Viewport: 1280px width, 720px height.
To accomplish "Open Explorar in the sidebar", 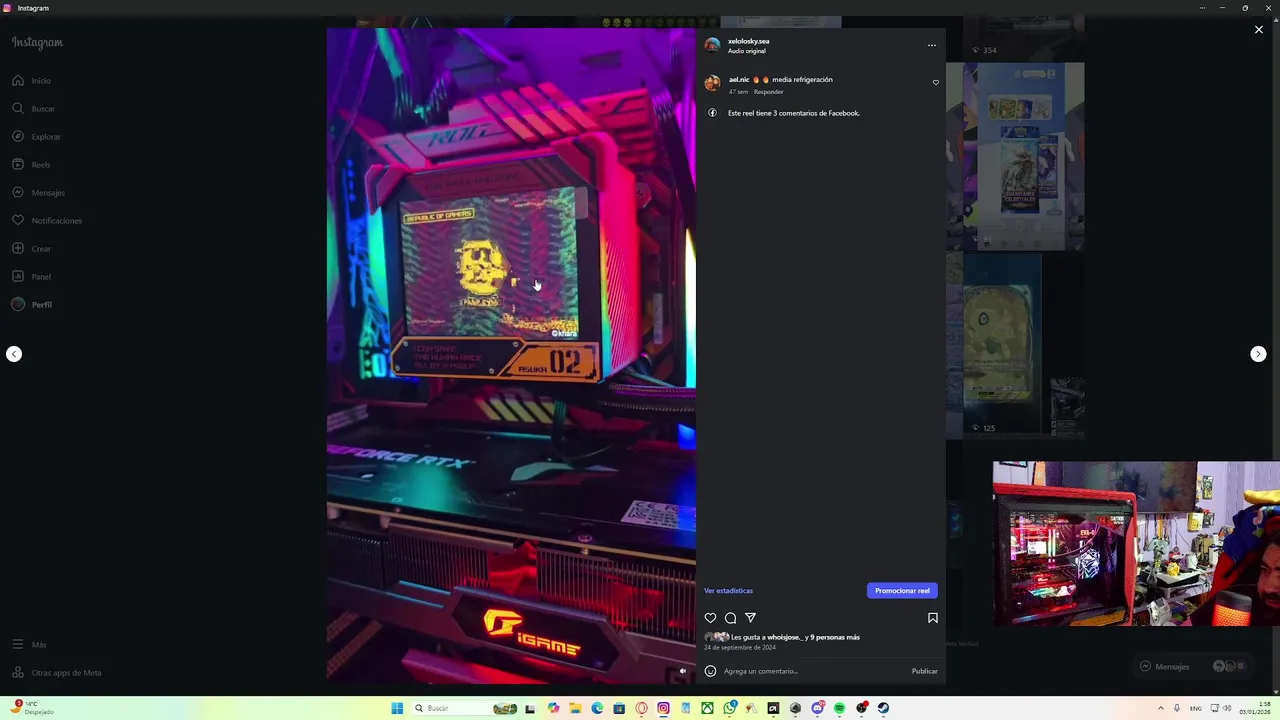I will point(36,136).
